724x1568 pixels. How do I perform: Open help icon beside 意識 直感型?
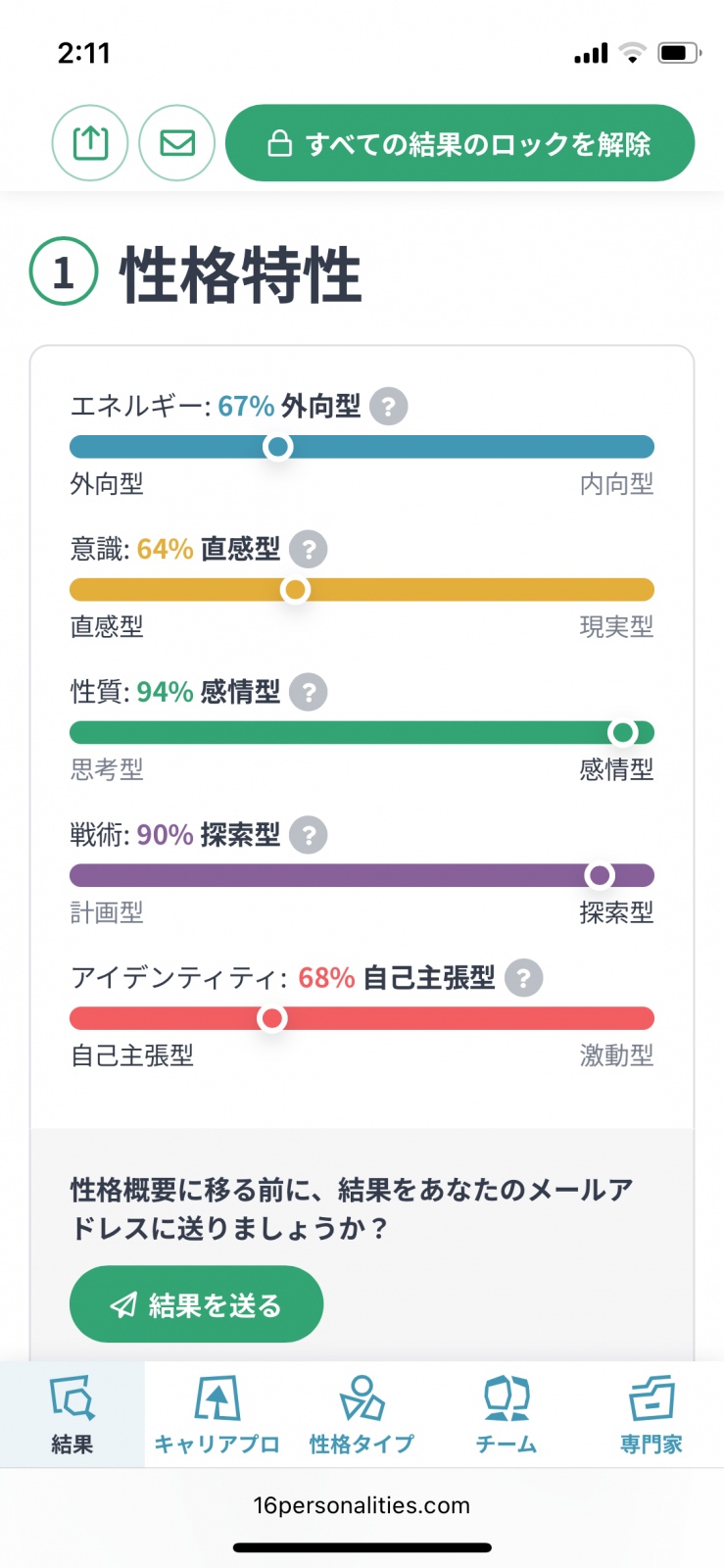[x=309, y=549]
